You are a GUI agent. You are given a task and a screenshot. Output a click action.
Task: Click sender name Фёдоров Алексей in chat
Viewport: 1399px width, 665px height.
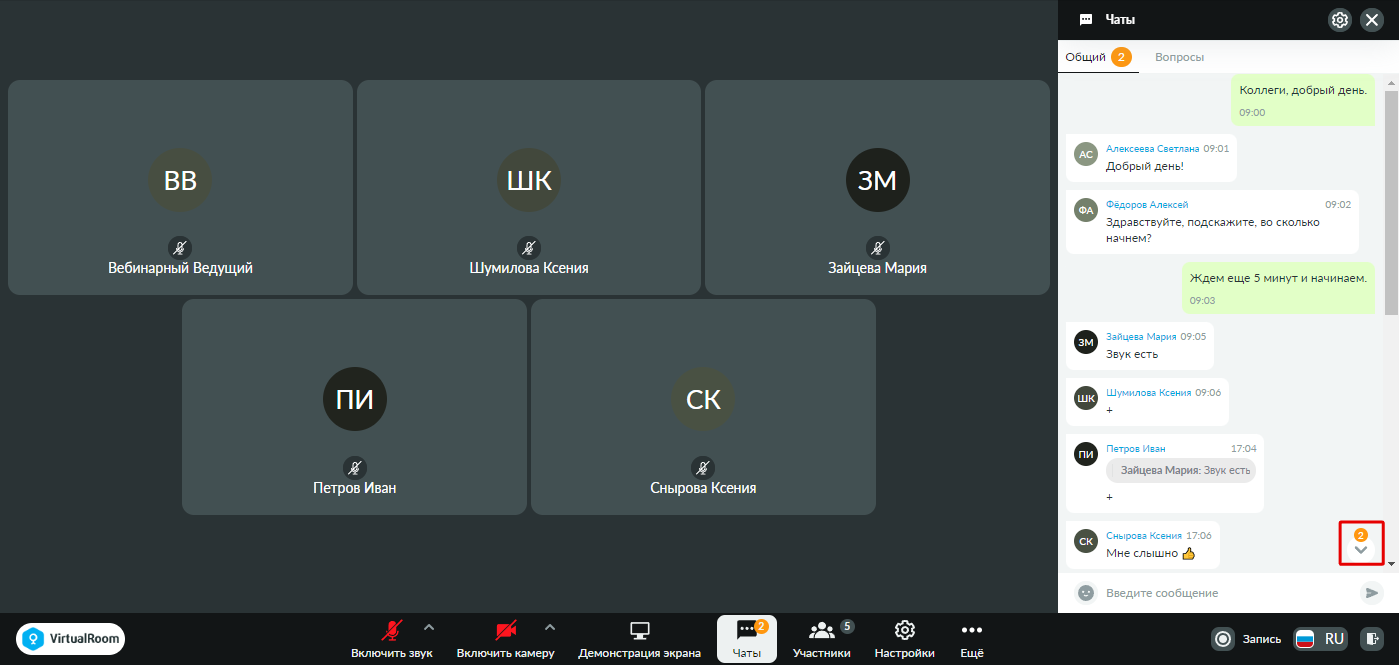pos(1147,204)
